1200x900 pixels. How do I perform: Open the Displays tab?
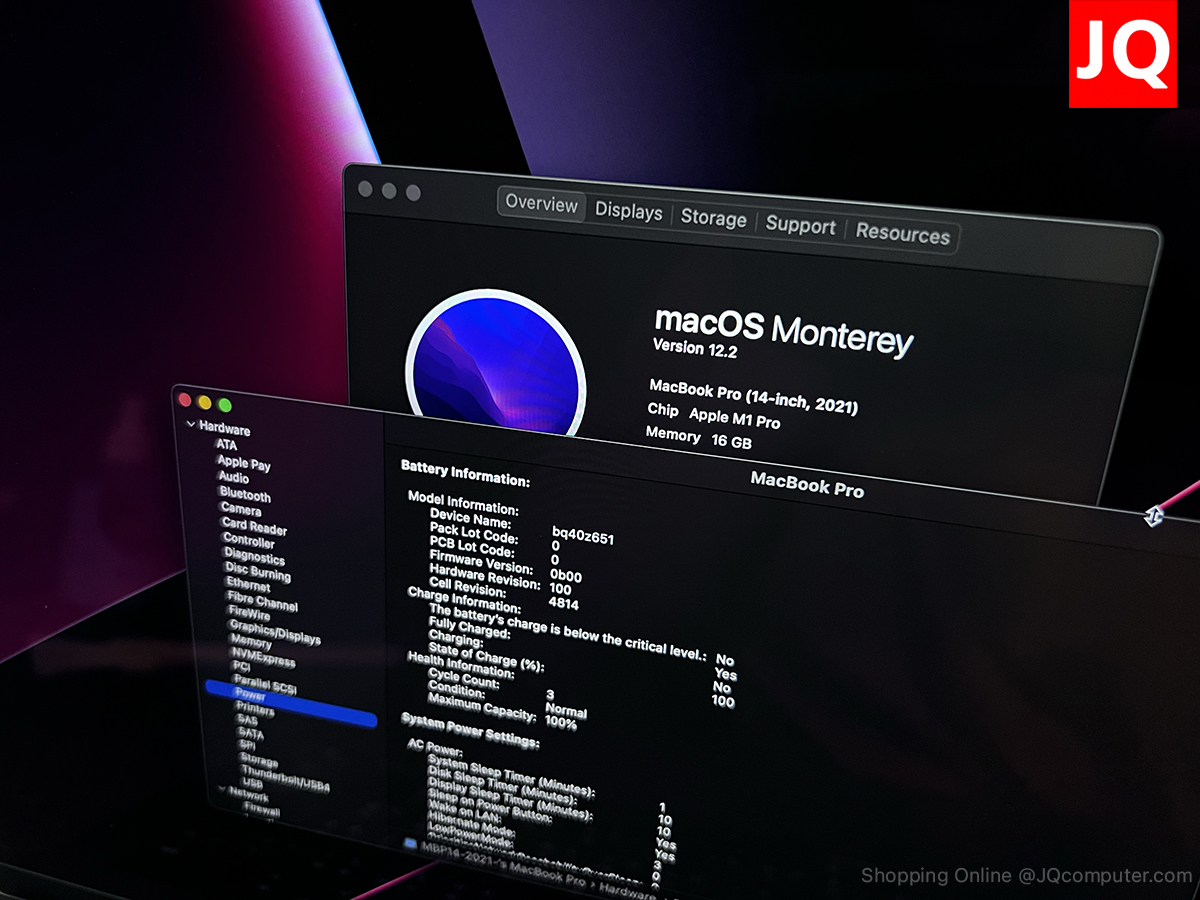click(x=629, y=212)
